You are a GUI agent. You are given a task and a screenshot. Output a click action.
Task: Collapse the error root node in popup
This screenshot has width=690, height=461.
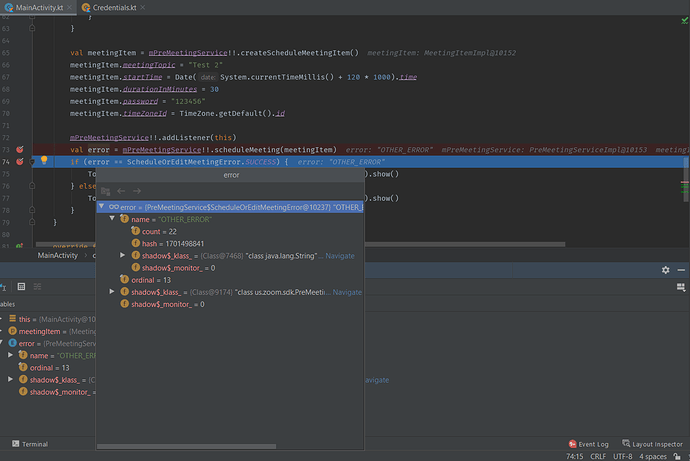(102, 207)
